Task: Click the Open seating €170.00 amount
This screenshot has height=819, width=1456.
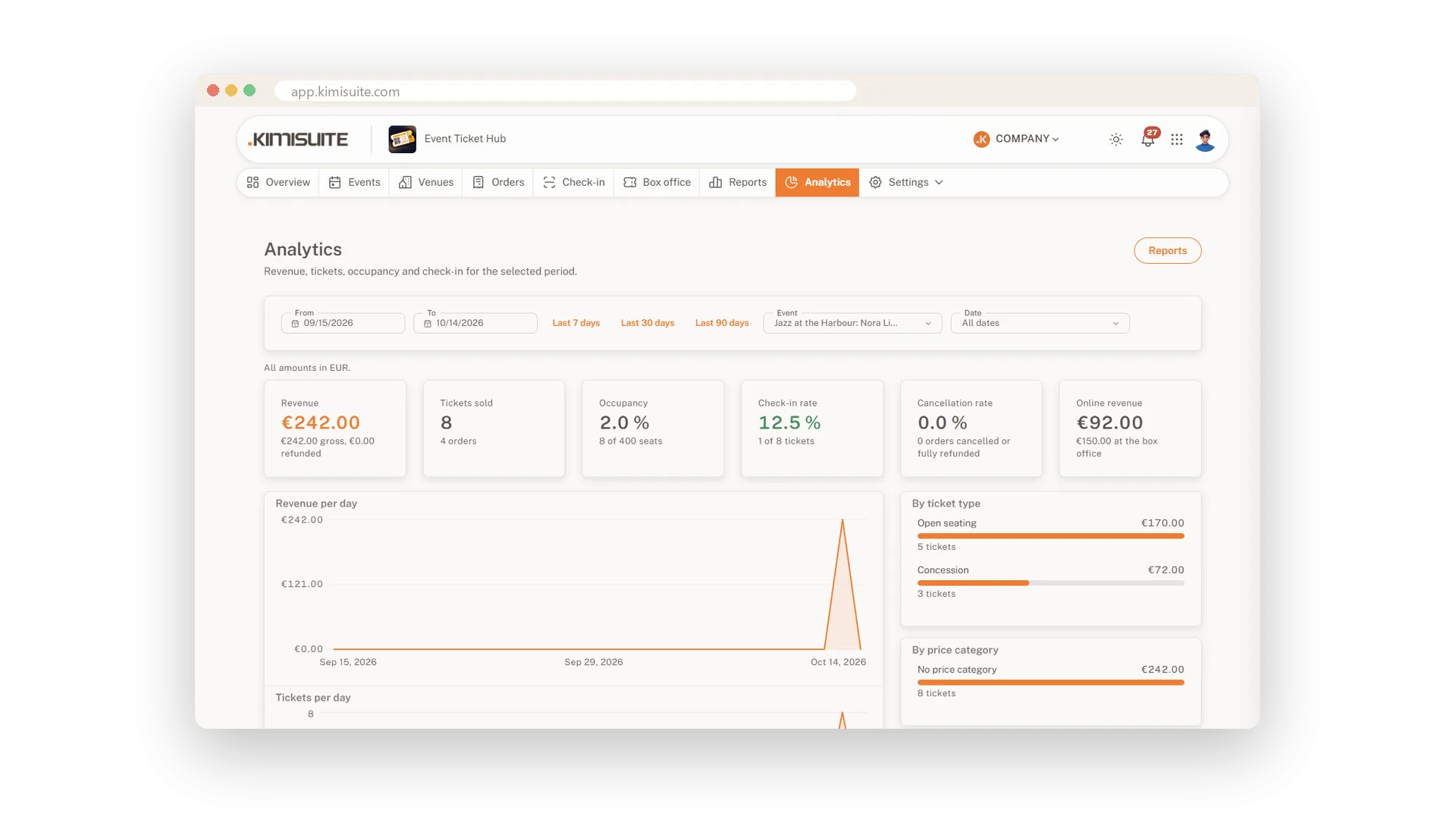Action: [x=1163, y=523]
